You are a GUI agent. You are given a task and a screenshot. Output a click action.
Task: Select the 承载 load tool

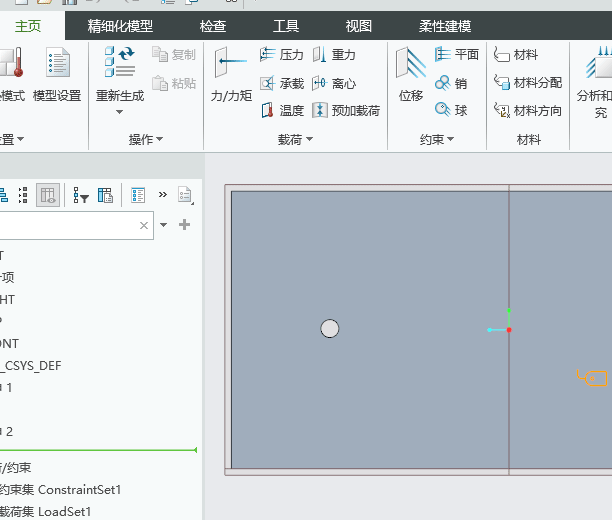pos(281,83)
